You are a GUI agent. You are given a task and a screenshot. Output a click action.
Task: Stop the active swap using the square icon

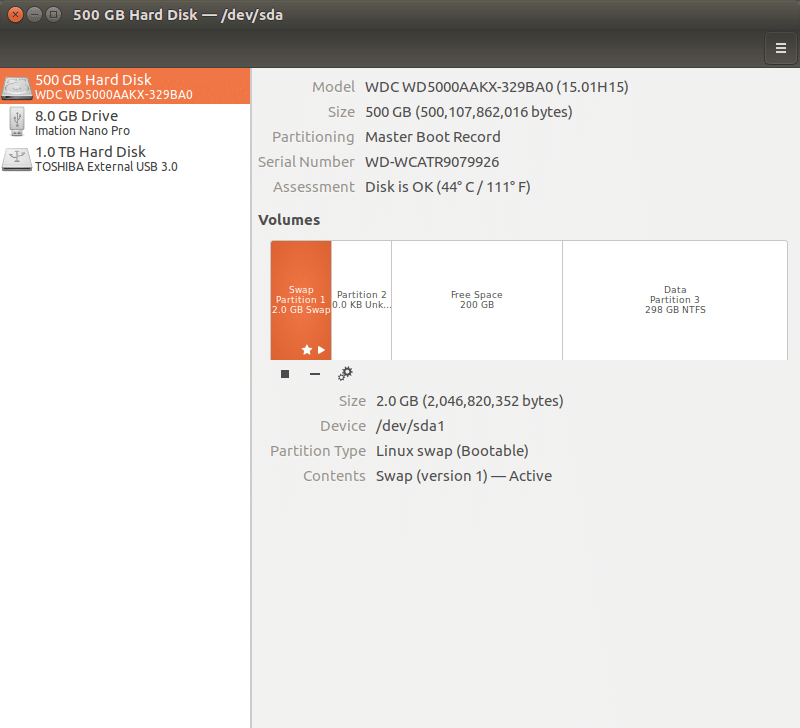[284, 373]
